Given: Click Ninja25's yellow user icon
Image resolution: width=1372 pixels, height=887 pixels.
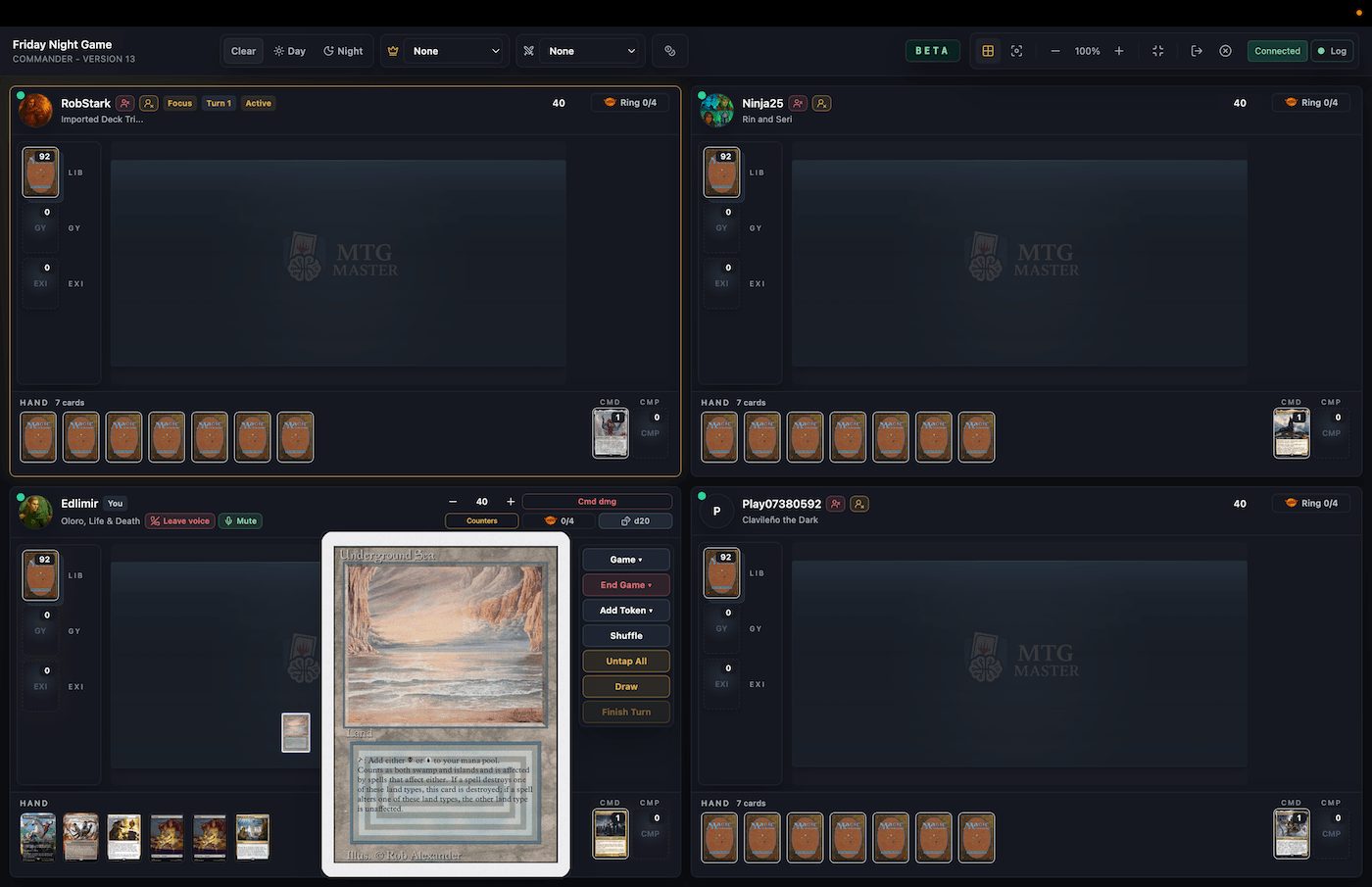Looking at the screenshot, I should (x=822, y=103).
